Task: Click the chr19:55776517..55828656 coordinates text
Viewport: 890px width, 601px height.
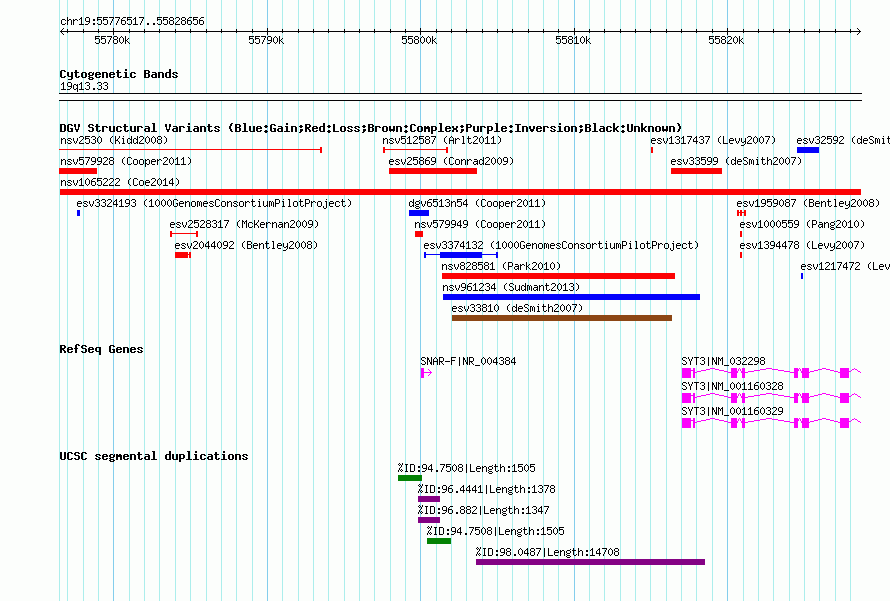Action: pyautogui.click(x=132, y=21)
